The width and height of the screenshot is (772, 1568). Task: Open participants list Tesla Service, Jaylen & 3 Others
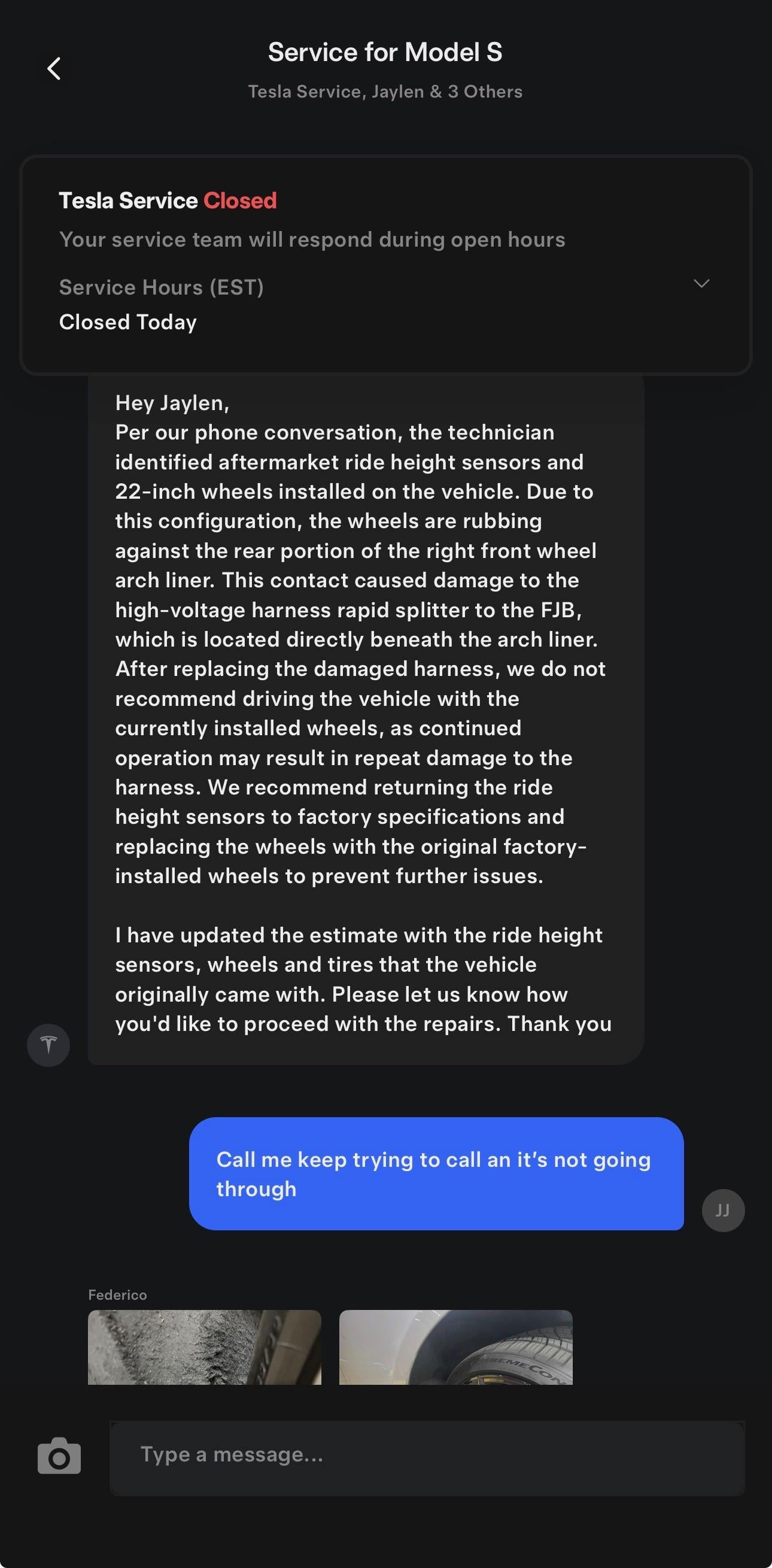point(385,92)
